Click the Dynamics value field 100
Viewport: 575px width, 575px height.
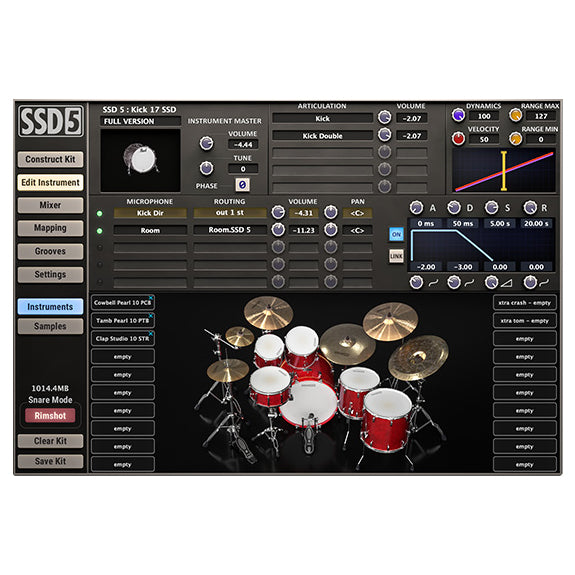[484, 116]
